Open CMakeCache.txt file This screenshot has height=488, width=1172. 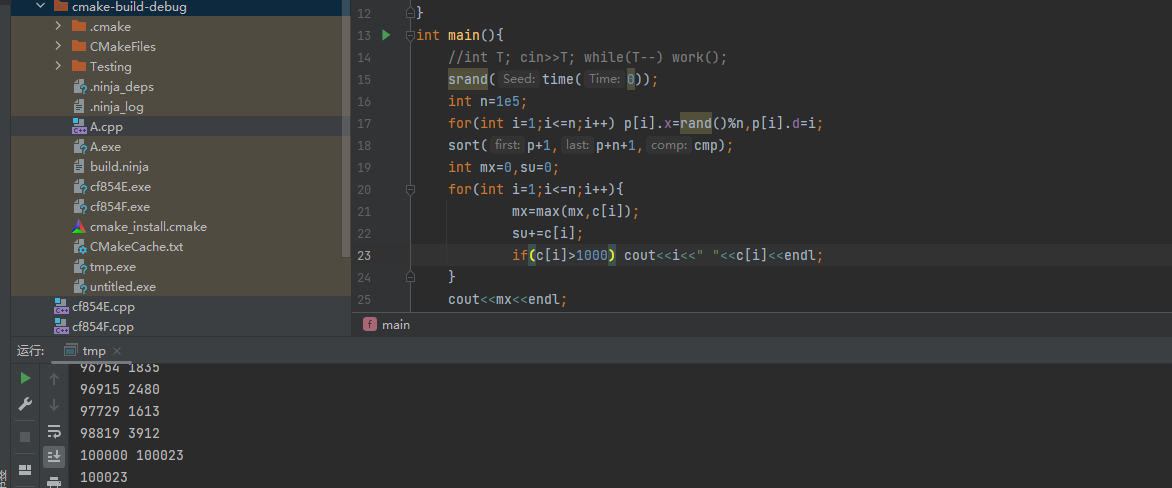click(x=136, y=247)
